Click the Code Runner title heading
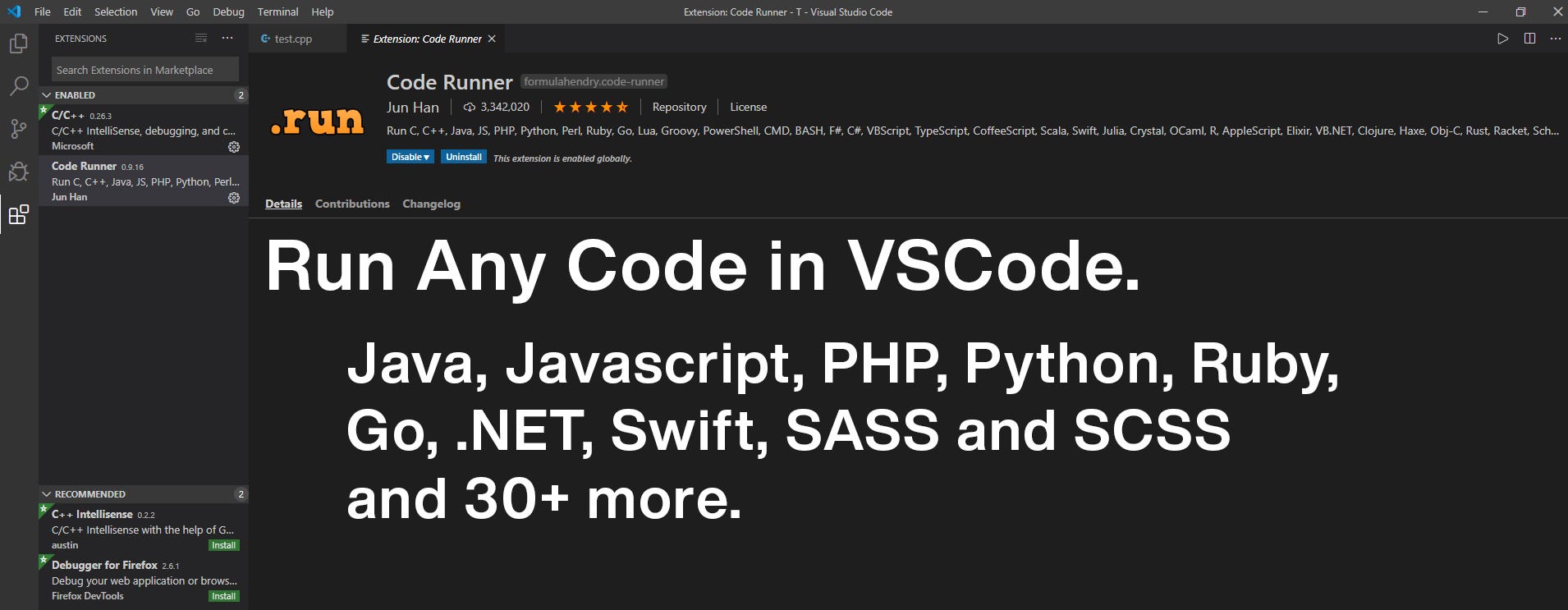This screenshot has width=1568, height=610. point(449,82)
